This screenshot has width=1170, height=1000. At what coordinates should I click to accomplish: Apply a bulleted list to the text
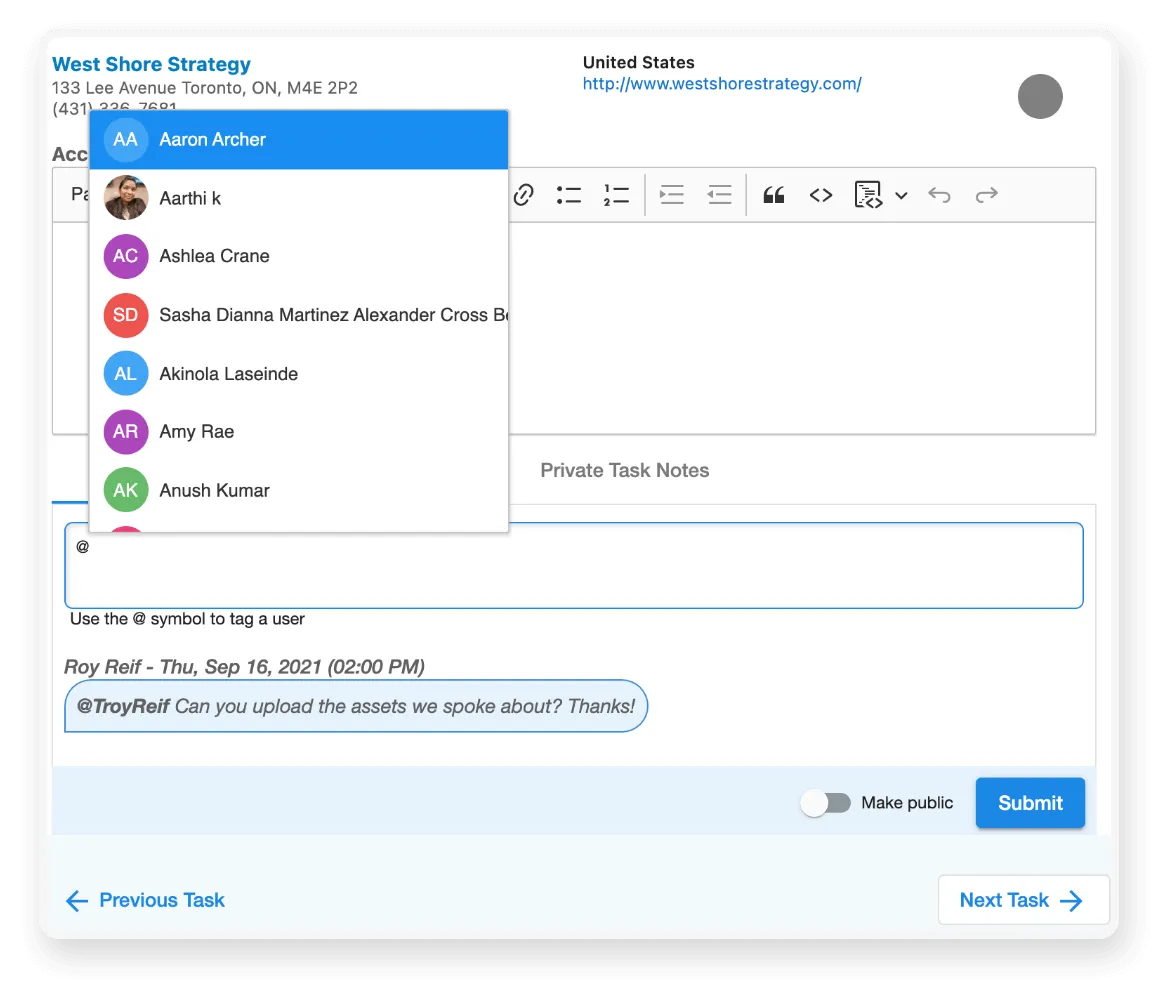[568, 195]
